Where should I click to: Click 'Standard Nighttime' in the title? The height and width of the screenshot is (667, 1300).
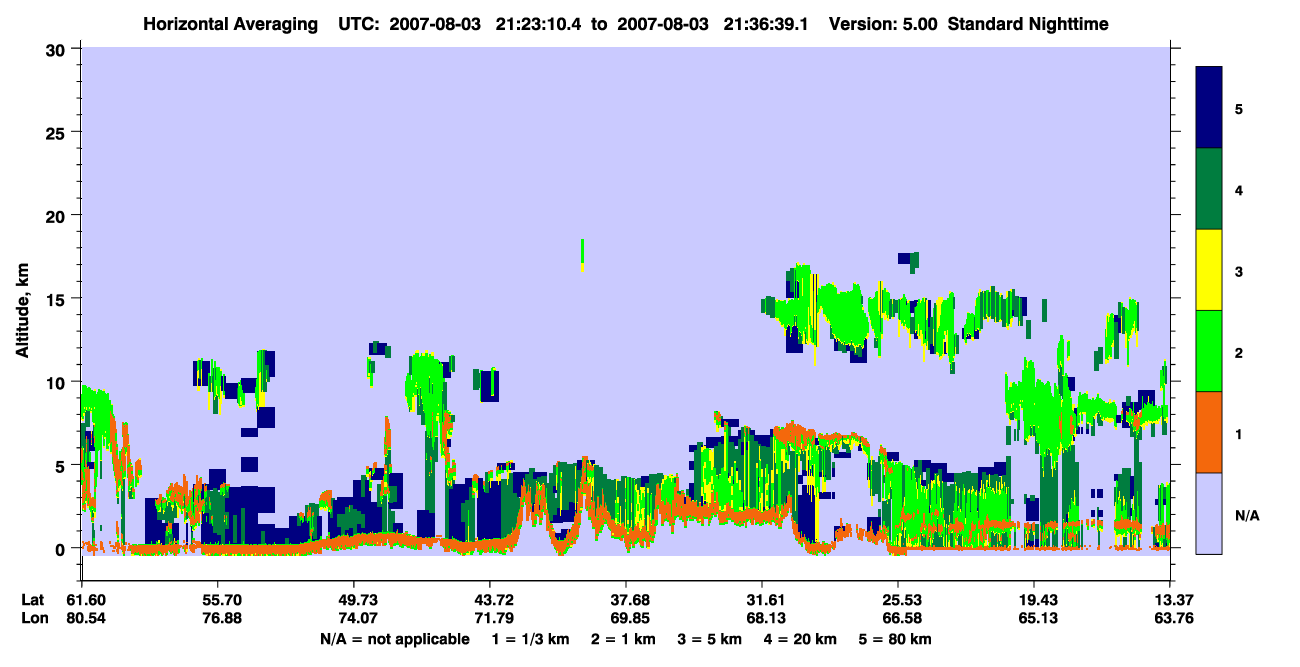[1028, 24]
